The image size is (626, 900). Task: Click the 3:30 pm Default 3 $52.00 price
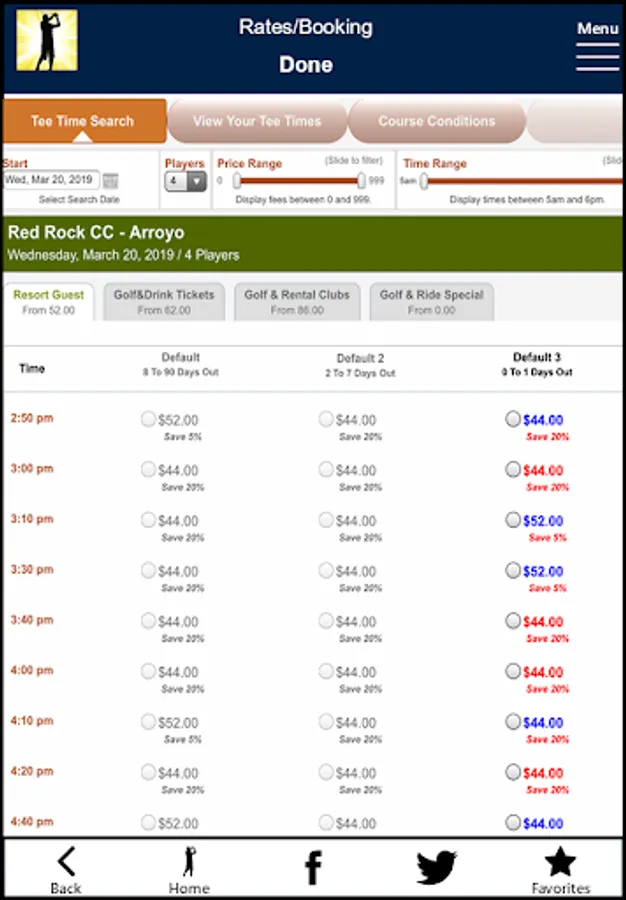543,571
